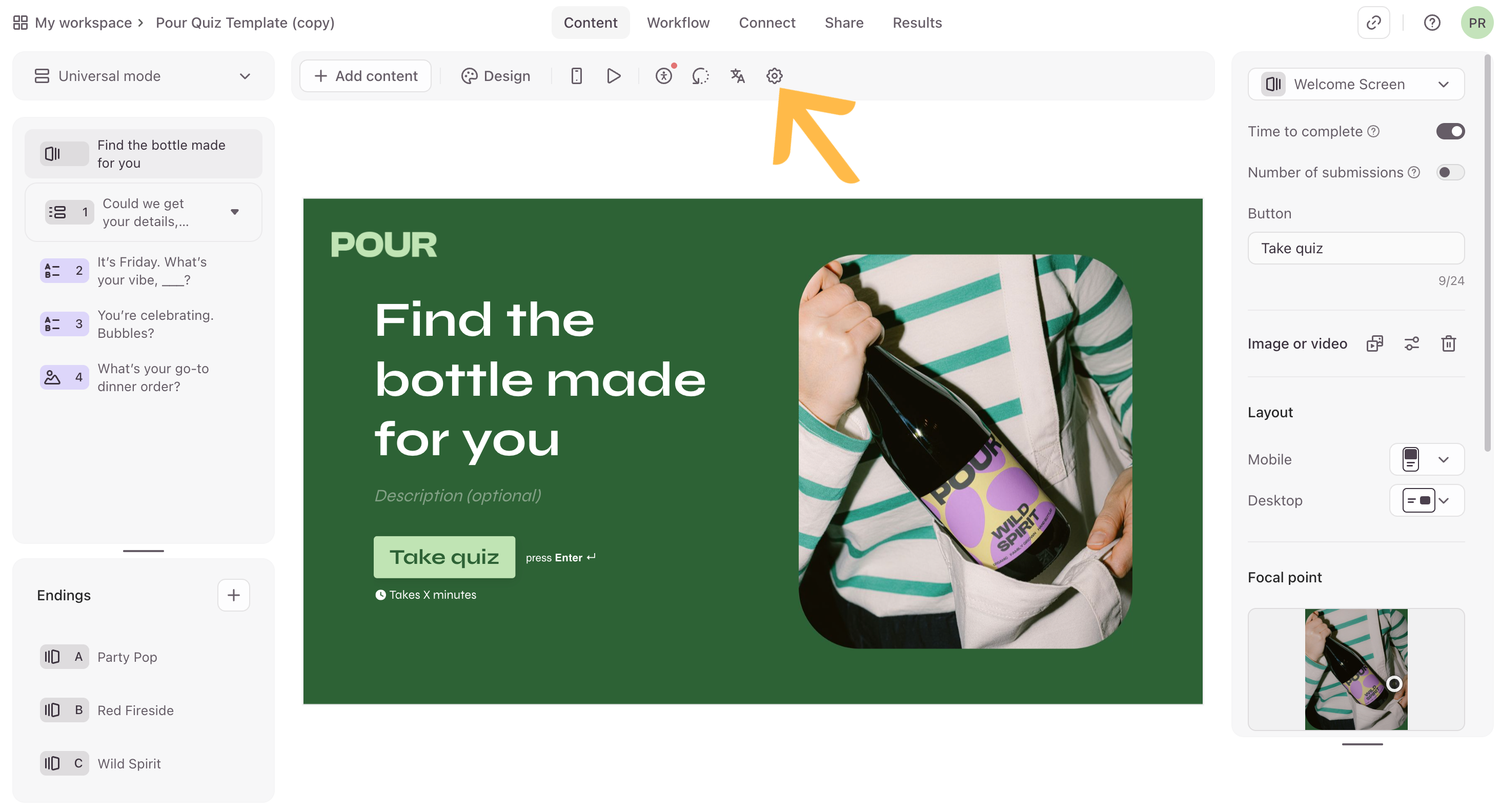Toggle Time to complete switch
The width and height of the screenshot is (1500, 812).
point(1450,132)
